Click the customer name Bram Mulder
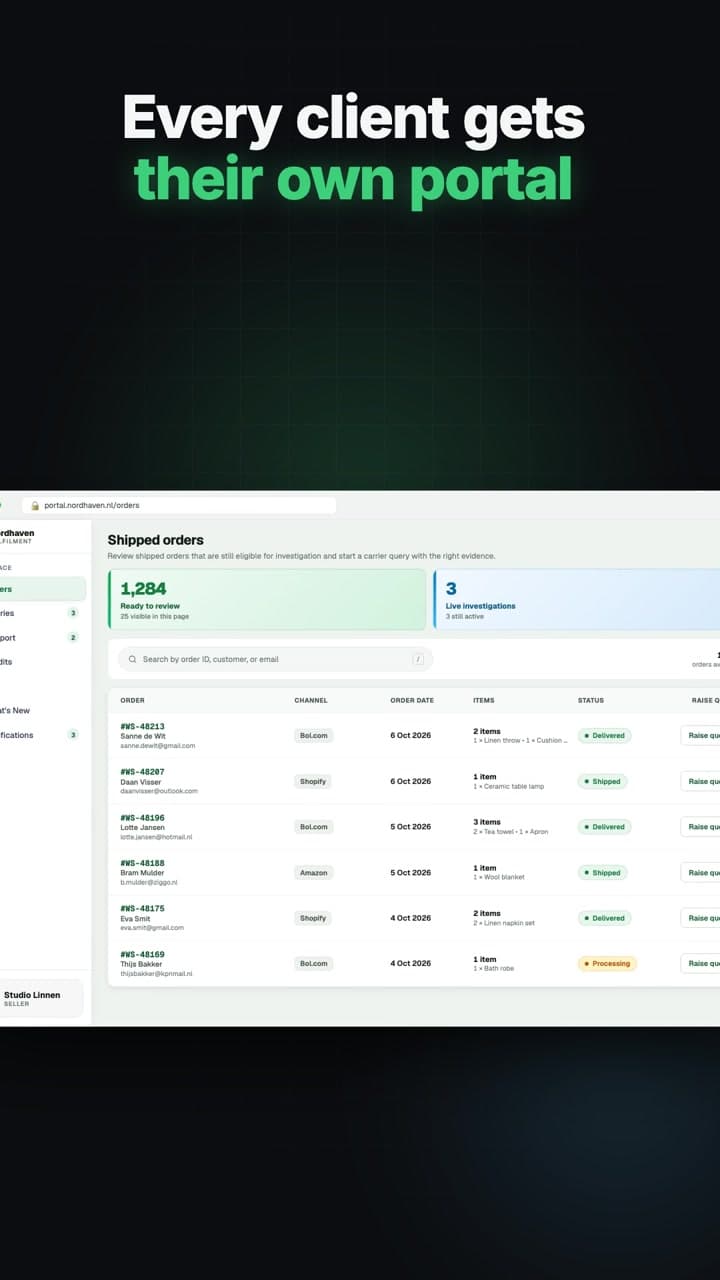The width and height of the screenshot is (720, 1280). [x=142, y=873]
